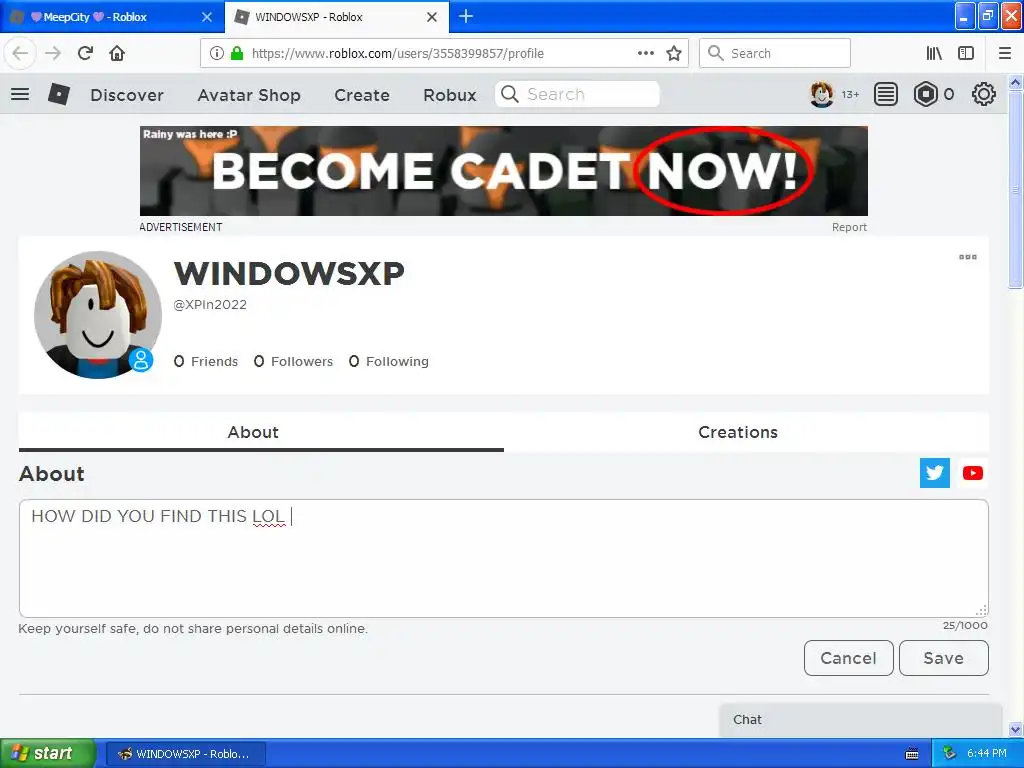1024x768 pixels.
Task: Click the Become Cadet Now advertisement banner
Action: [x=504, y=171]
